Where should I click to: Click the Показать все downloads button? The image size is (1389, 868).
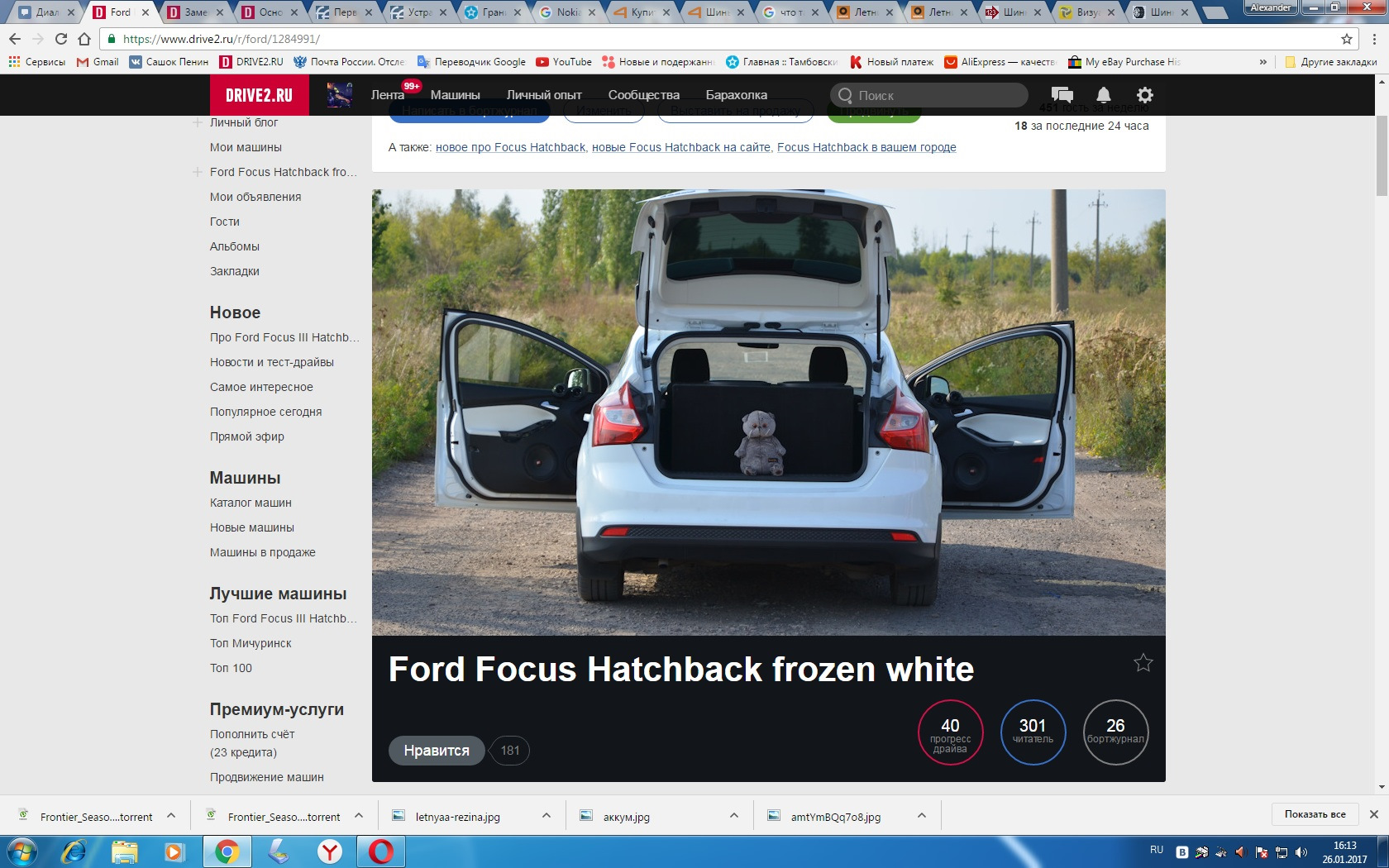1315,814
